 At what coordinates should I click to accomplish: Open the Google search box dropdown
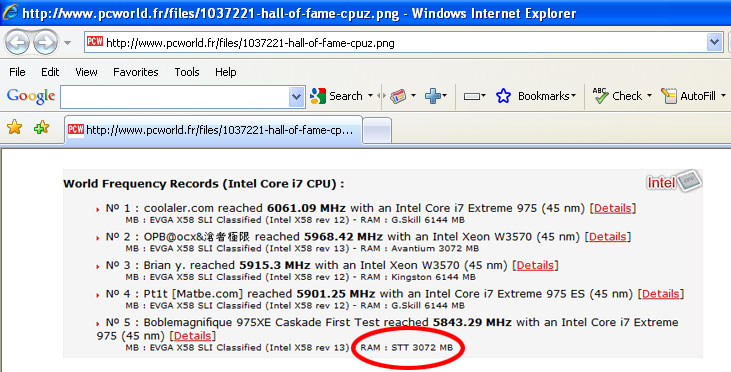[x=296, y=97]
